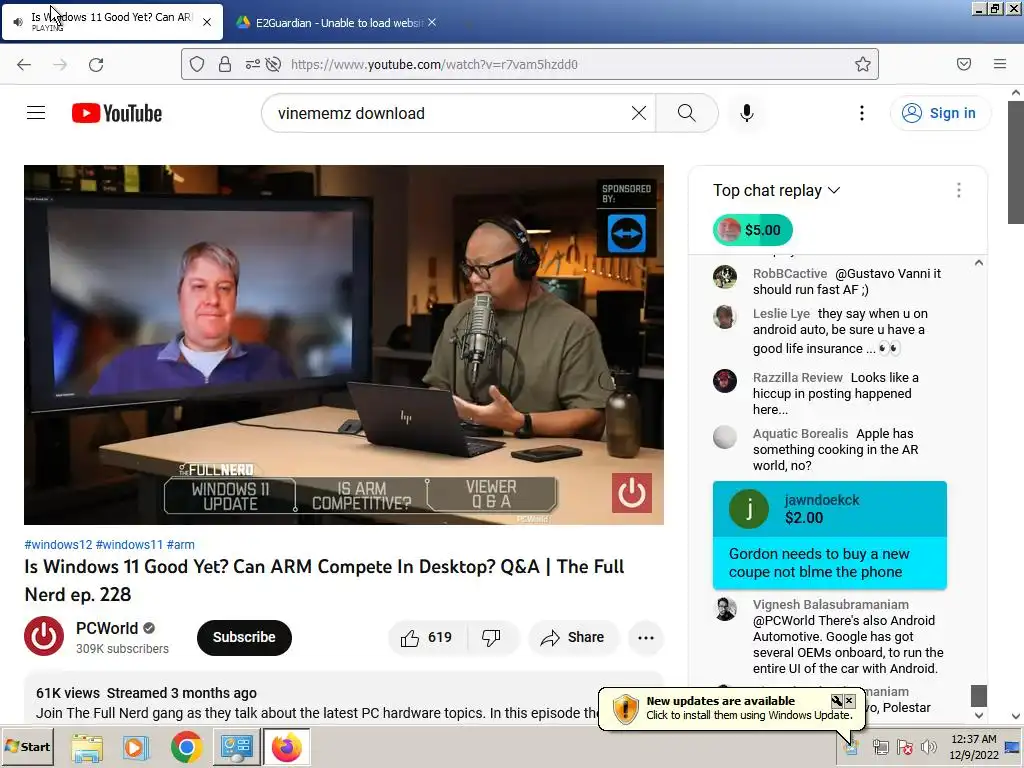This screenshot has height=768, width=1024.
Task: Open YouTube settings three-dot menu
Action: [x=861, y=113]
